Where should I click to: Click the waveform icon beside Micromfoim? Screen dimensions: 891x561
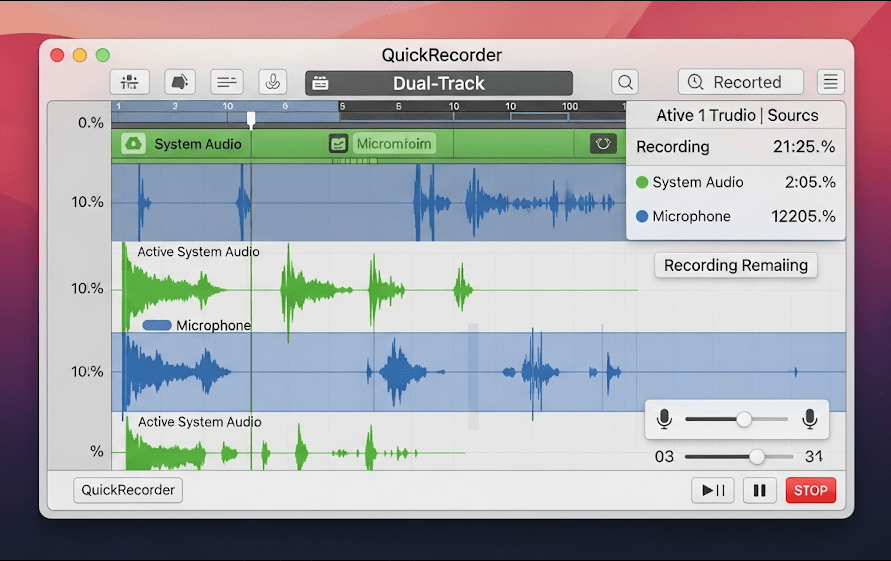click(x=339, y=144)
